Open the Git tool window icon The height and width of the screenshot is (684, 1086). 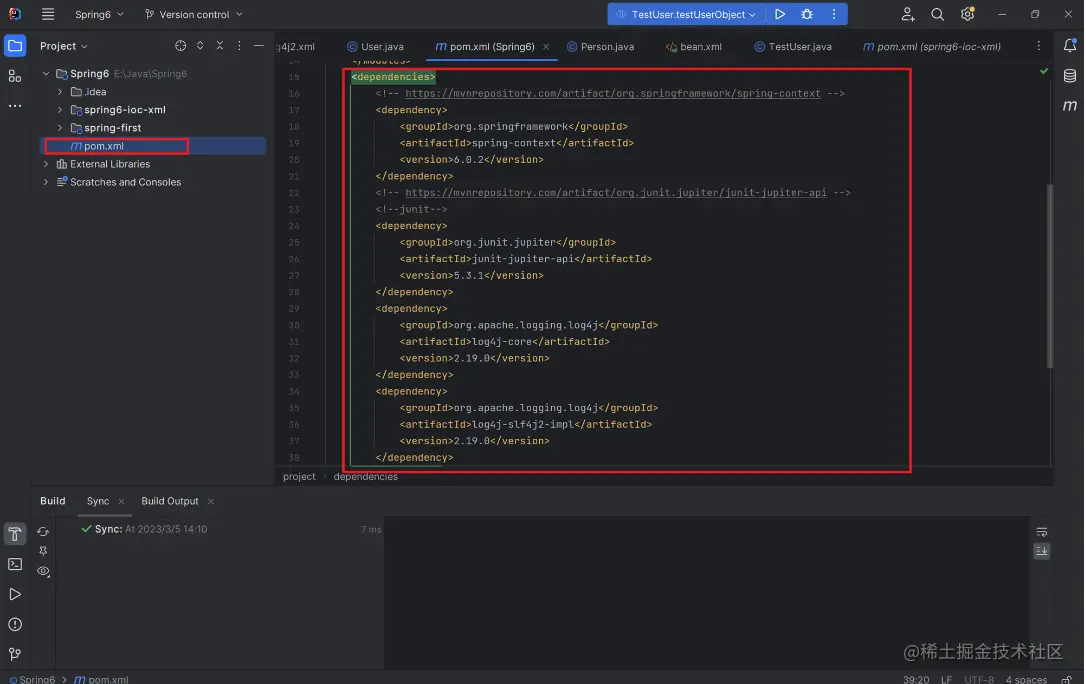click(x=15, y=654)
